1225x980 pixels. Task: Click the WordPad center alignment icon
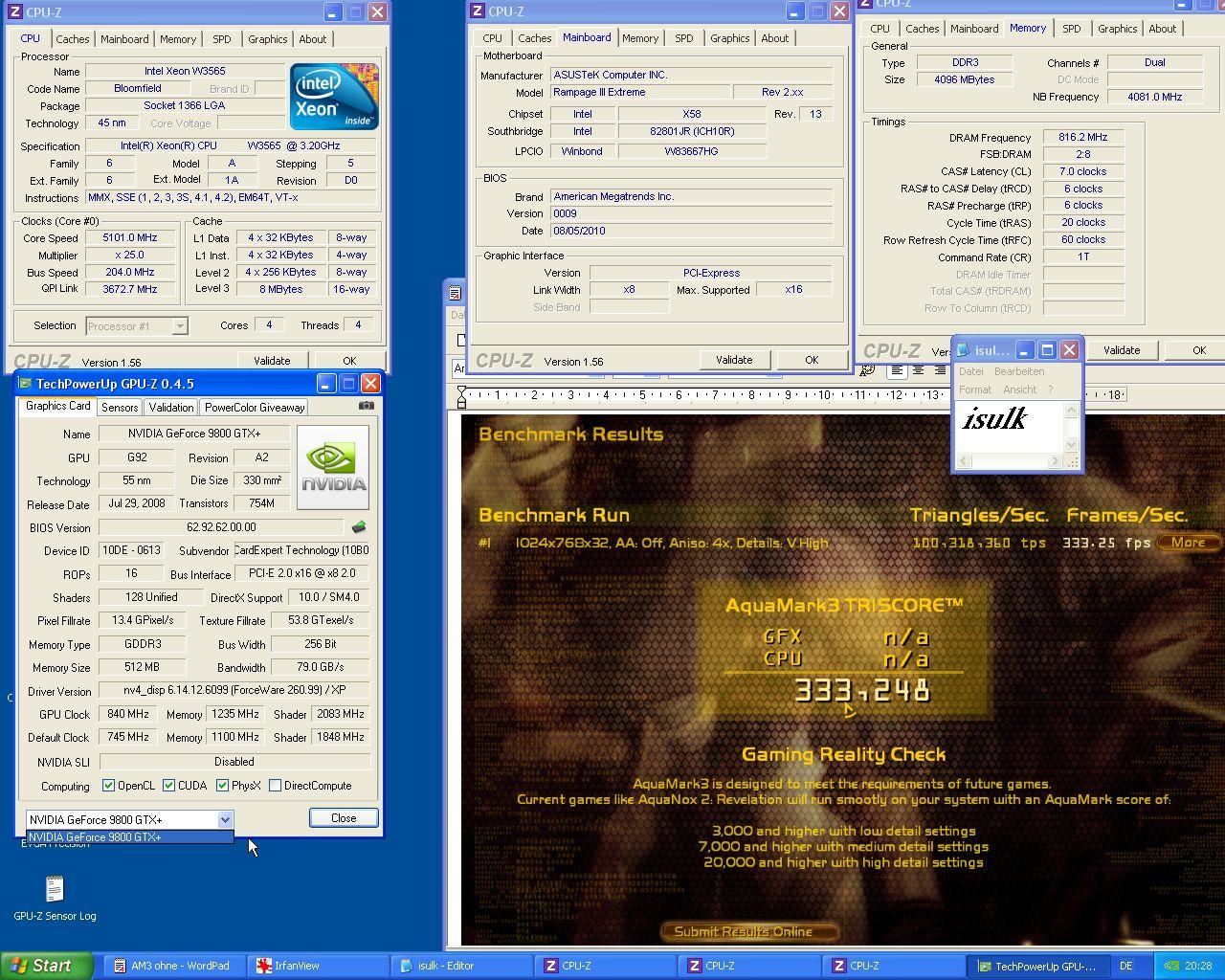click(919, 370)
